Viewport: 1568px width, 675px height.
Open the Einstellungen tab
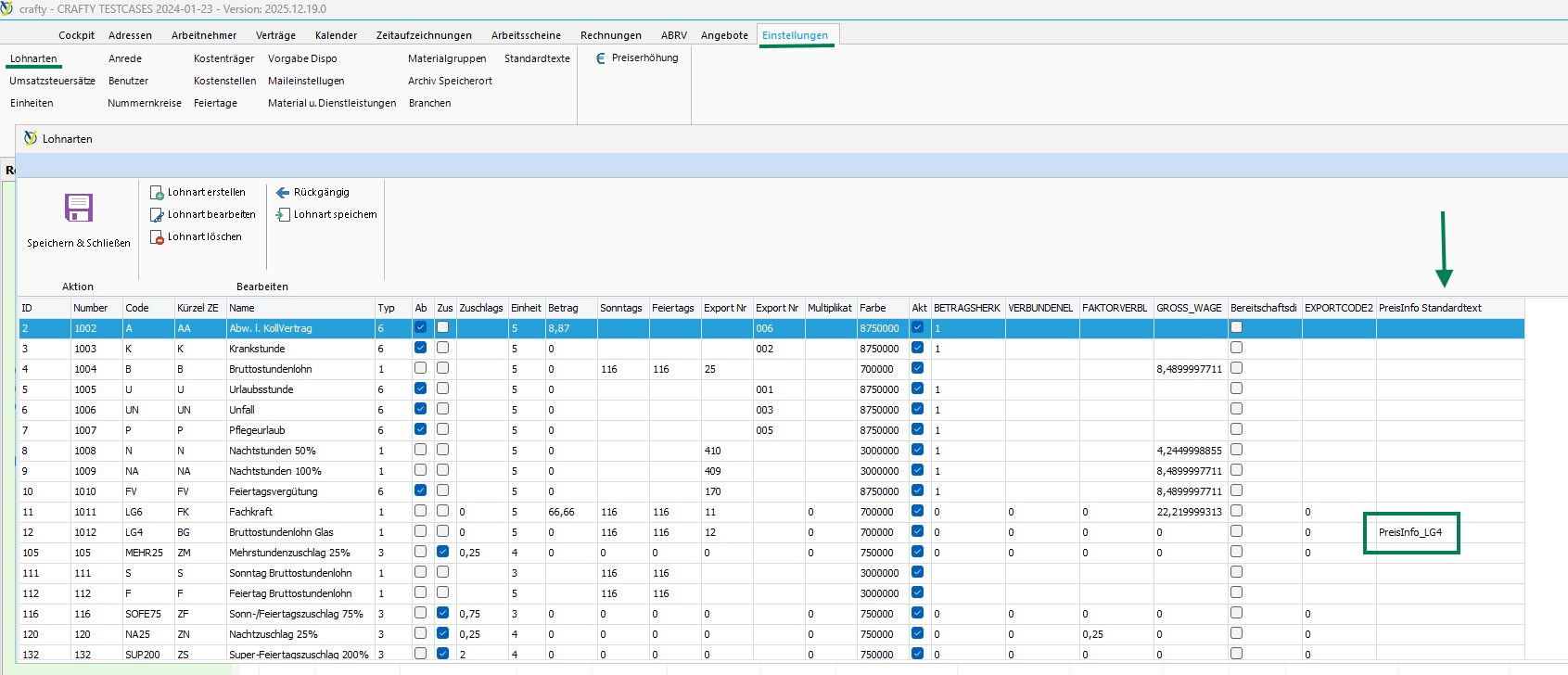(x=795, y=35)
